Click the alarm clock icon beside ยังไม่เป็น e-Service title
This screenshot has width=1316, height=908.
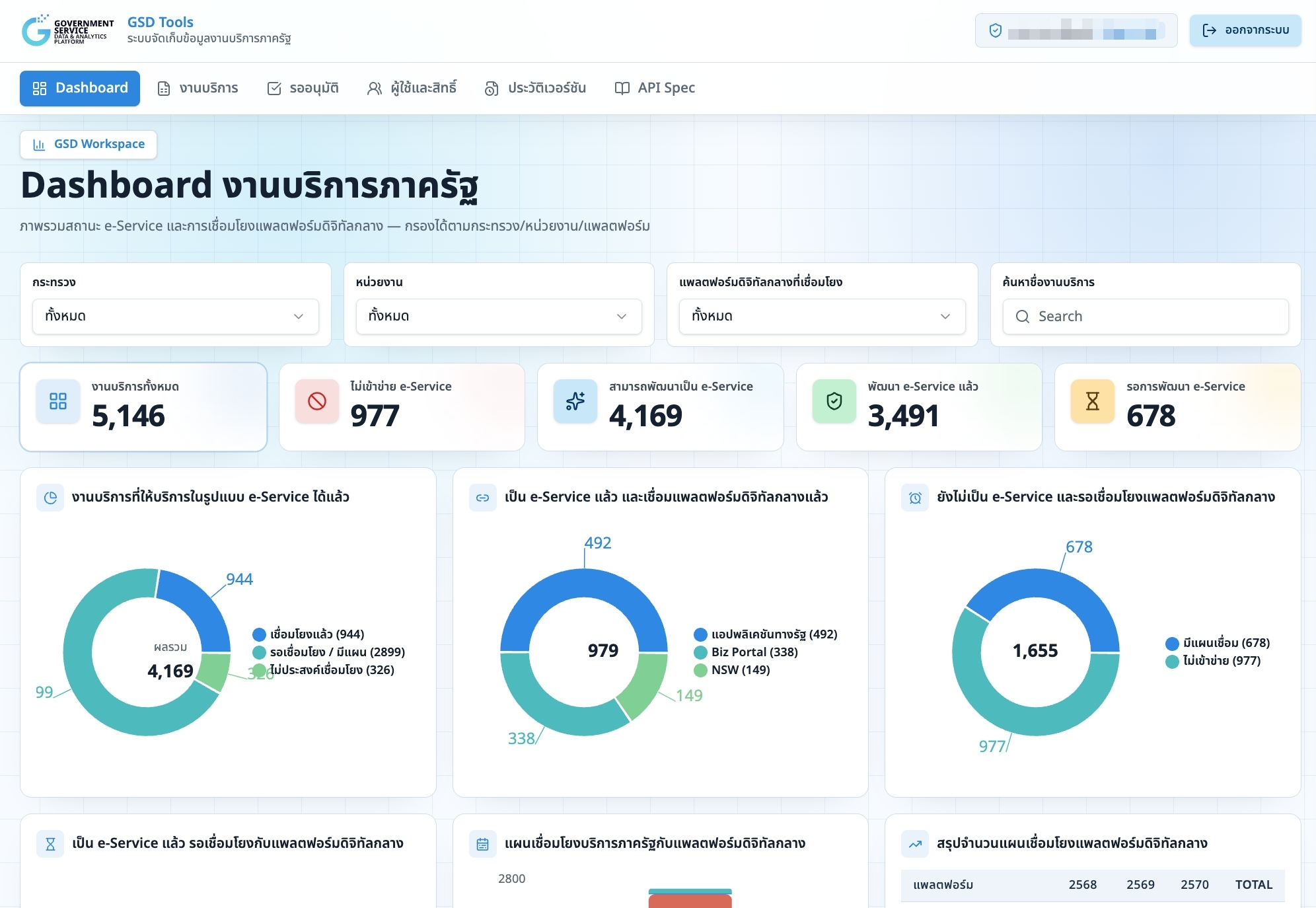915,498
